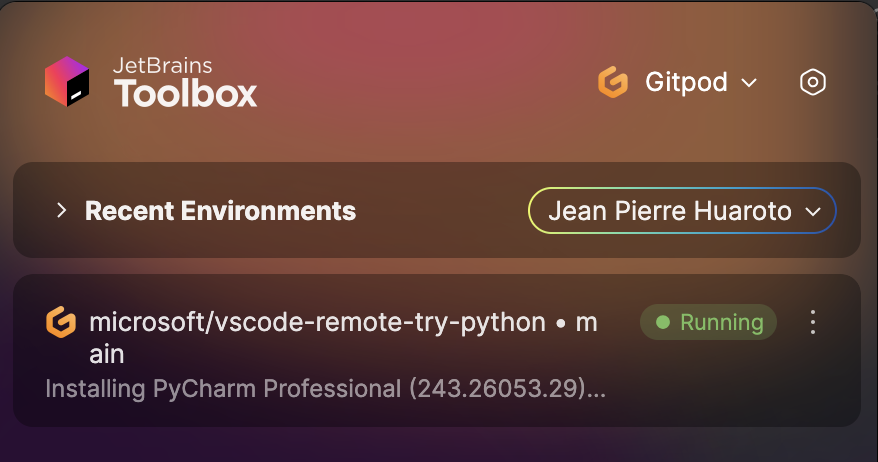The height and width of the screenshot is (462, 878).
Task: Open the three-dot menu for the environment
Action: [812, 323]
